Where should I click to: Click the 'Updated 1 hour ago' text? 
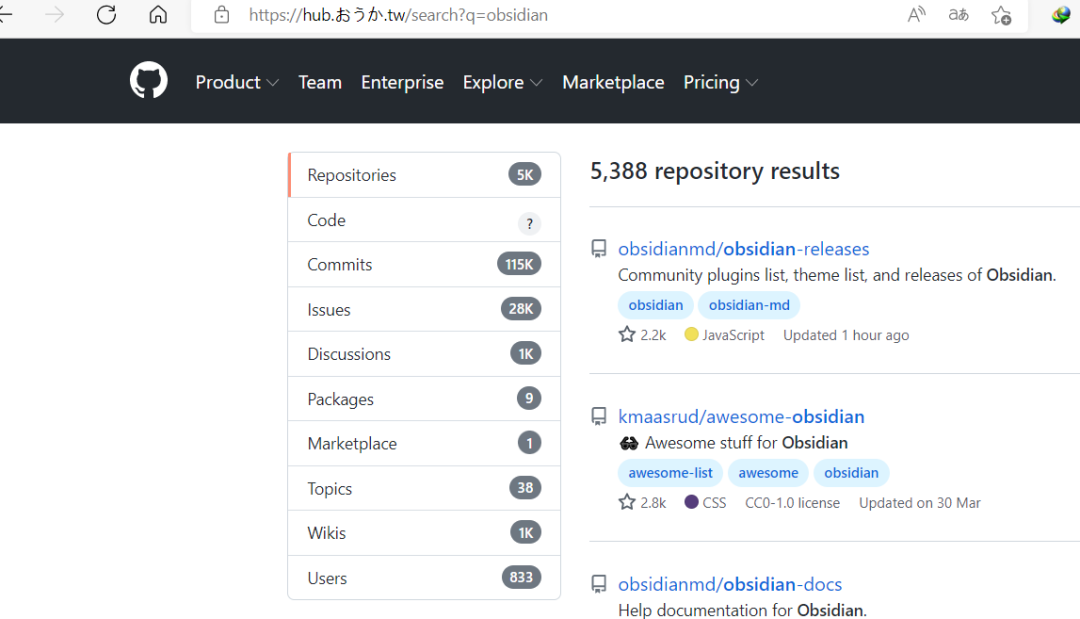[x=846, y=335]
